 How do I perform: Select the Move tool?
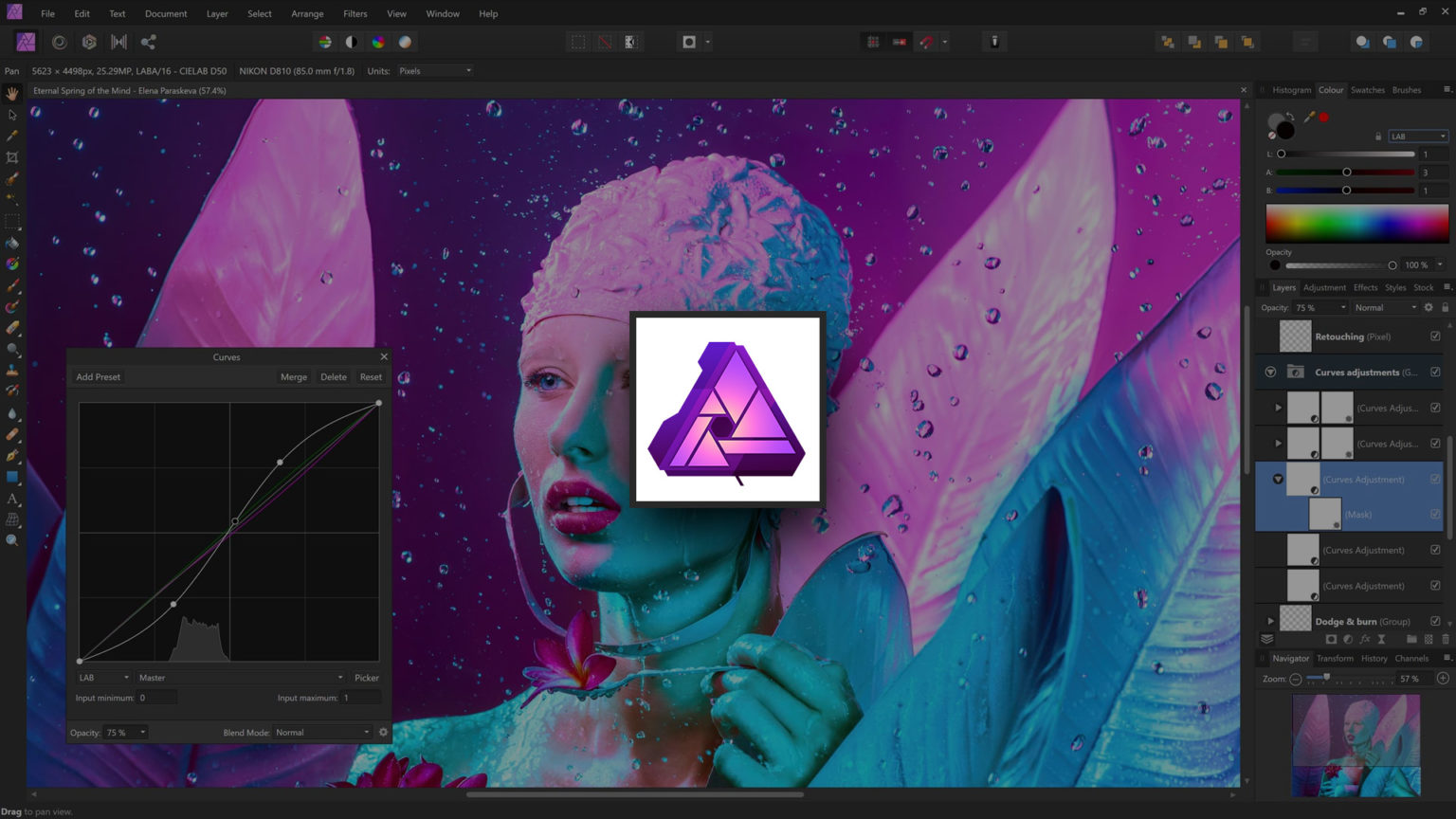(12, 114)
